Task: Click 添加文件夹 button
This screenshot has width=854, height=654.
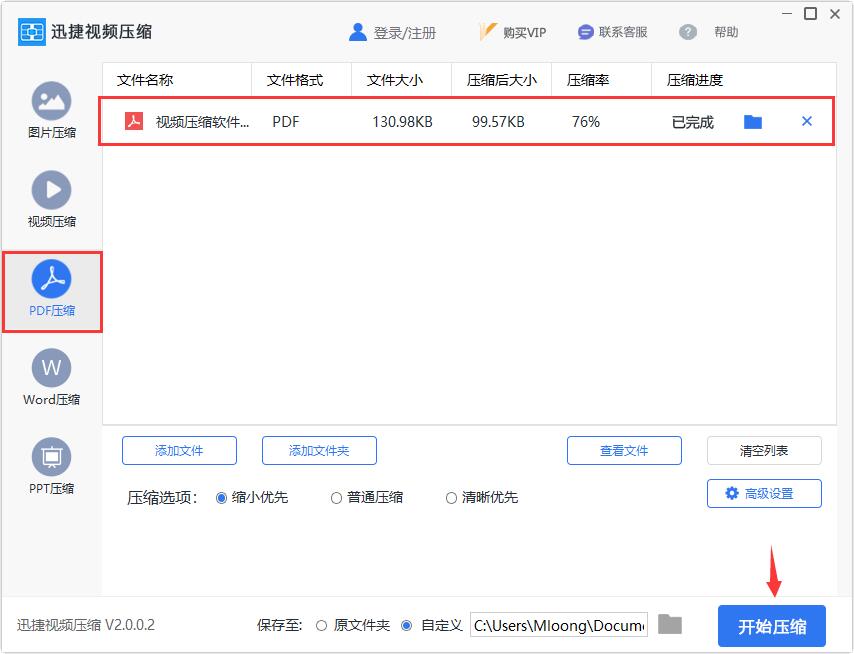Action: 319,450
